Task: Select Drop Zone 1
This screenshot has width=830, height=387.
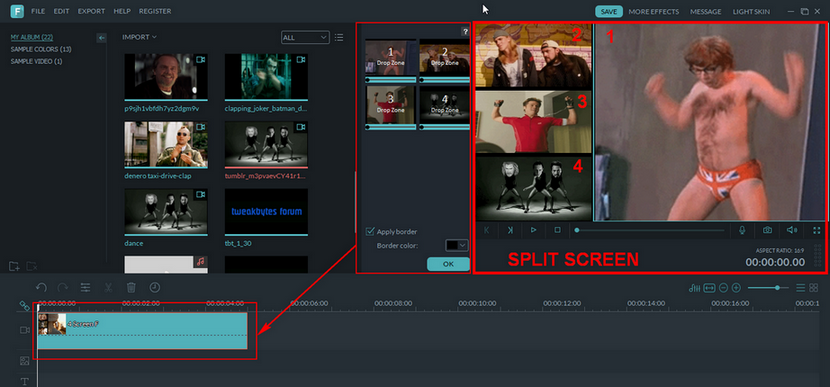Action: (391, 57)
